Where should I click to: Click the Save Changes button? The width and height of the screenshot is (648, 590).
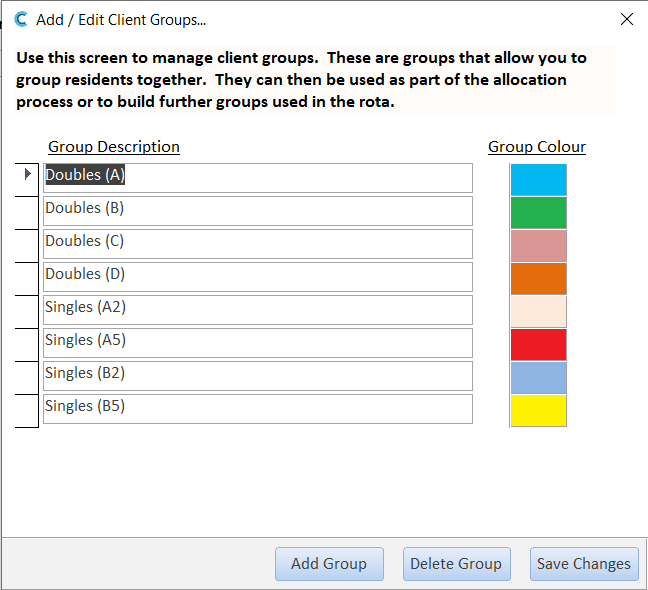[x=584, y=564]
